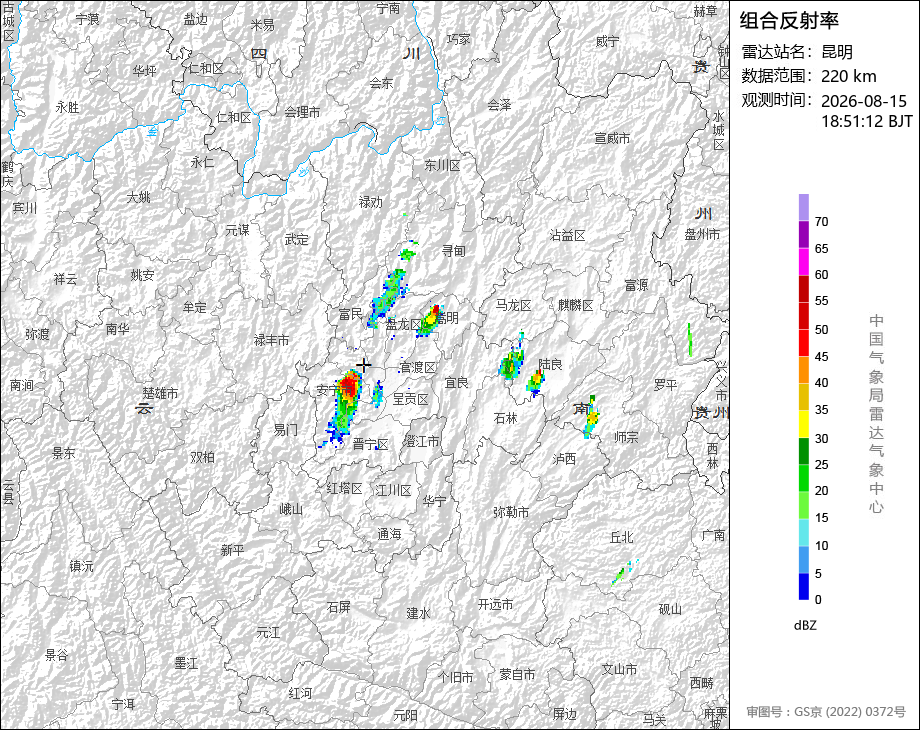Click the small echo south of 丘北

point(624,572)
